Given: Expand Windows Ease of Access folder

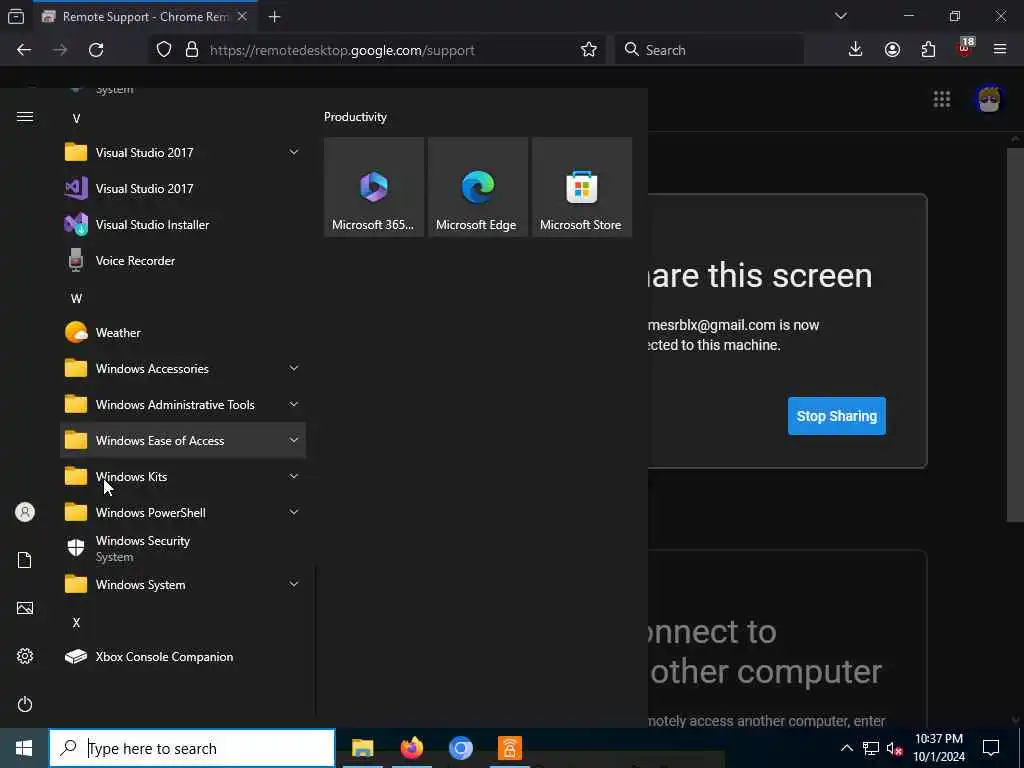Looking at the screenshot, I should (x=183, y=441).
